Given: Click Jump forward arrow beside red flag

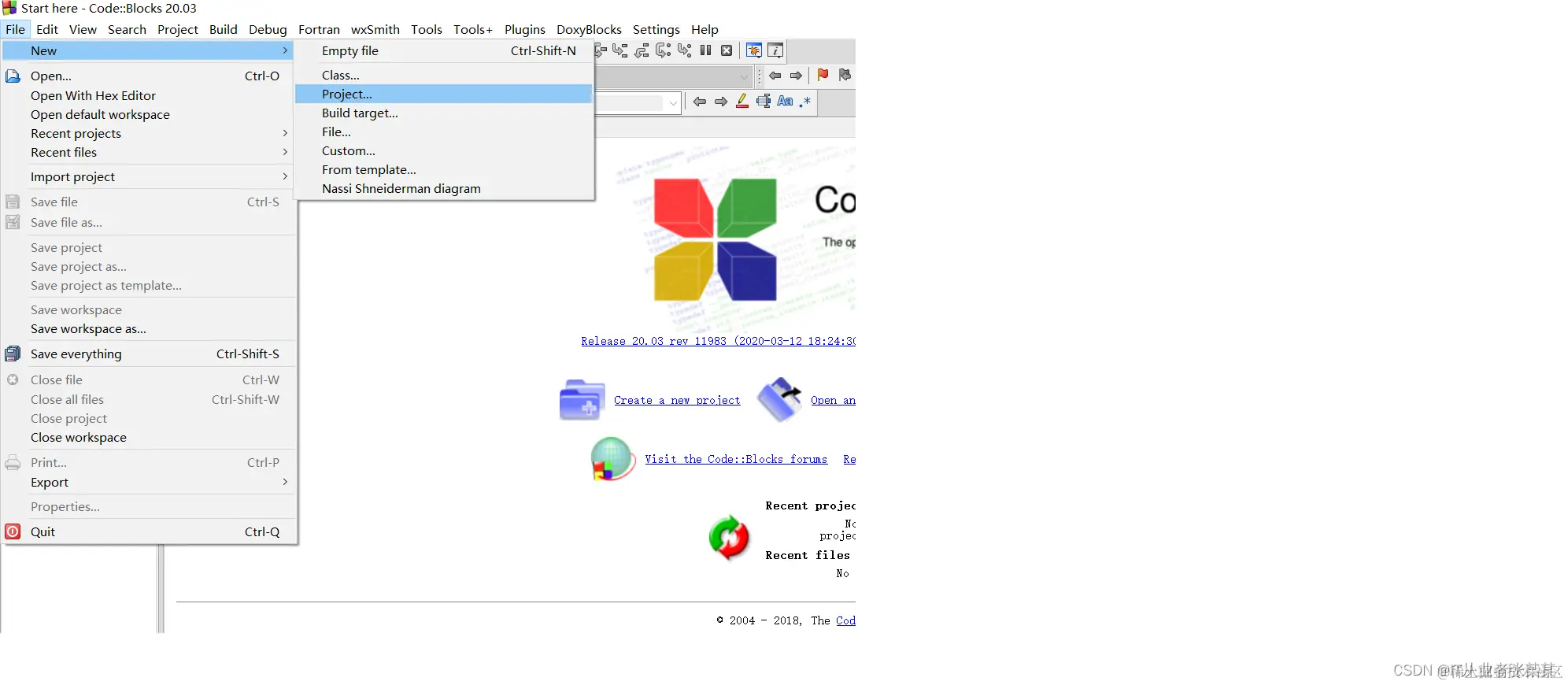Looking at the screenshot, I should [x=797, y=76].
